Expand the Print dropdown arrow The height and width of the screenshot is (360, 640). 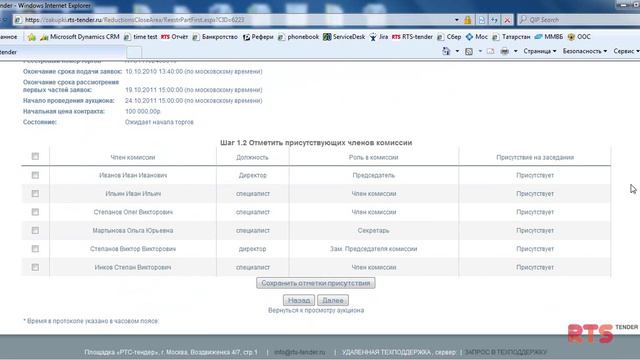tap(516, 51)
